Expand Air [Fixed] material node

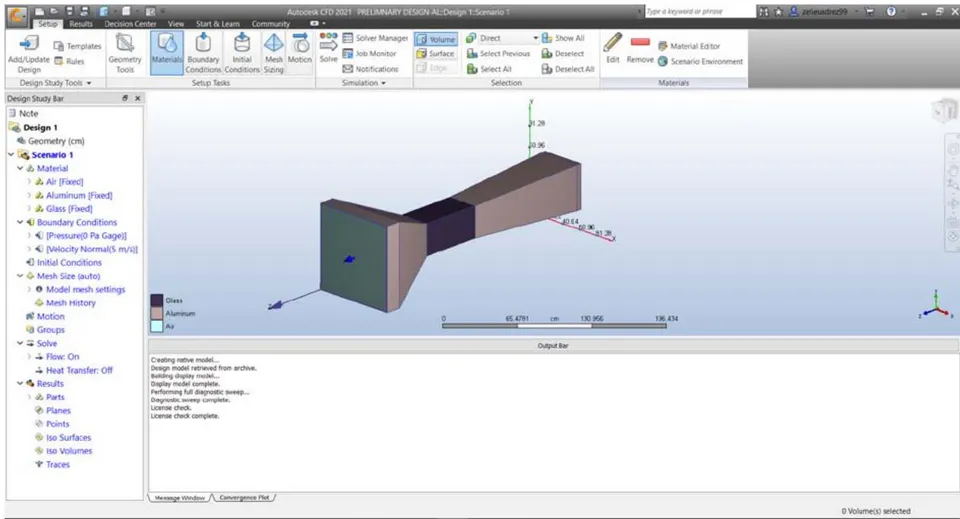(29, 182)
